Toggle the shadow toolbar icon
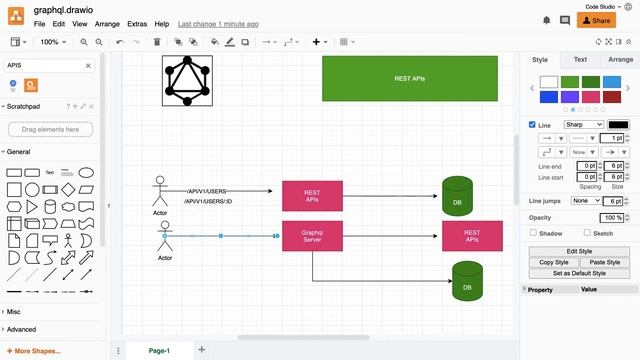640x360 pixels. click(245, 42)
